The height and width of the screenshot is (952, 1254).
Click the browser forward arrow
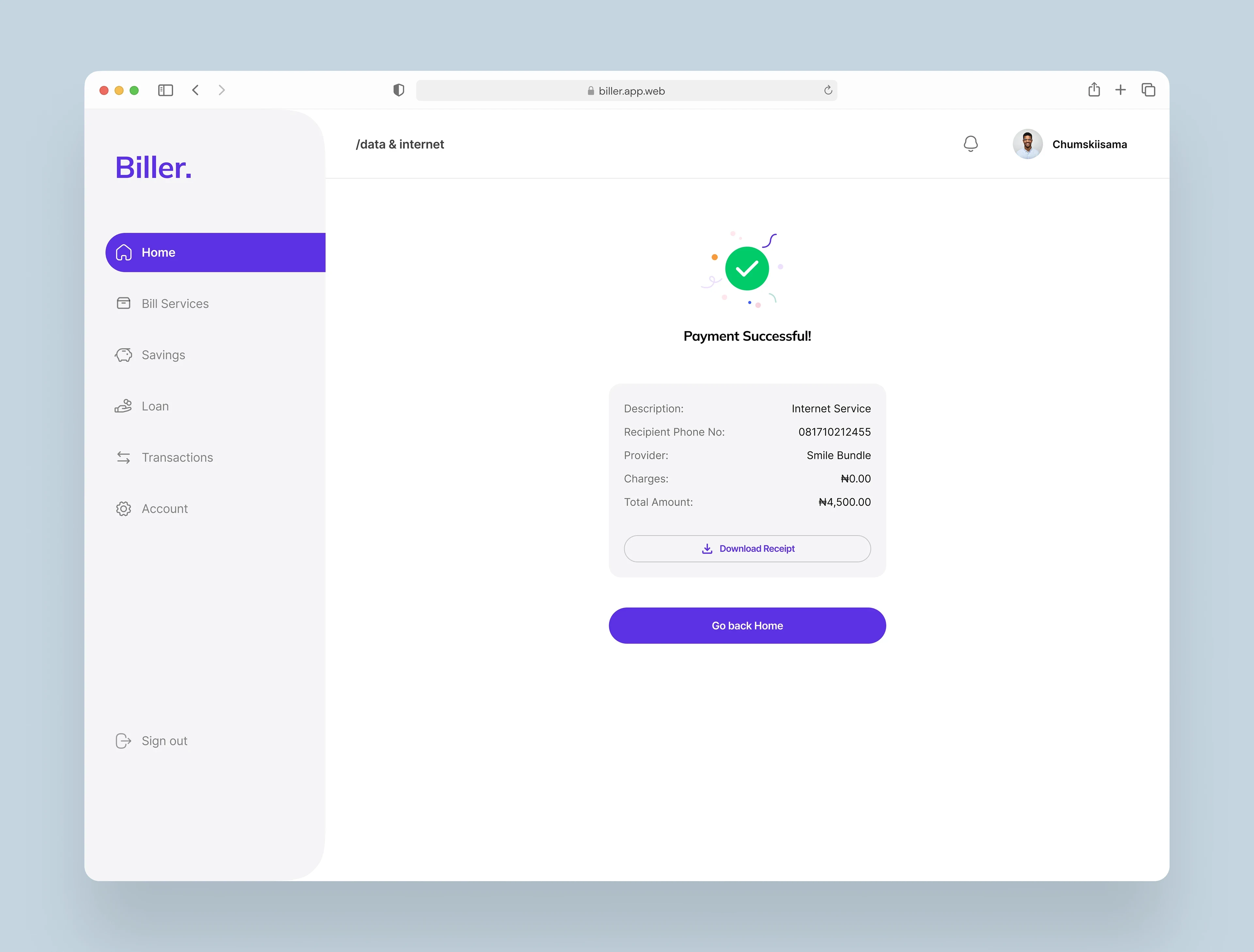tap(222, 90)
